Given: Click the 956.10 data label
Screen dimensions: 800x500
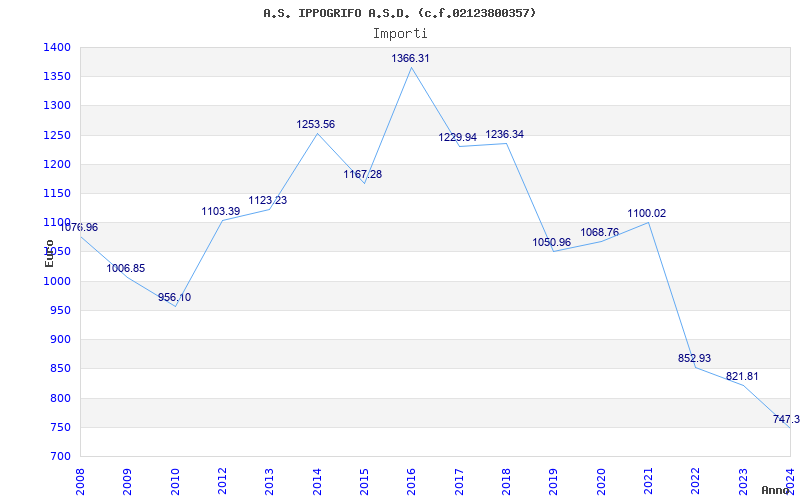Looking at the screenshot, I should point(174,297).
